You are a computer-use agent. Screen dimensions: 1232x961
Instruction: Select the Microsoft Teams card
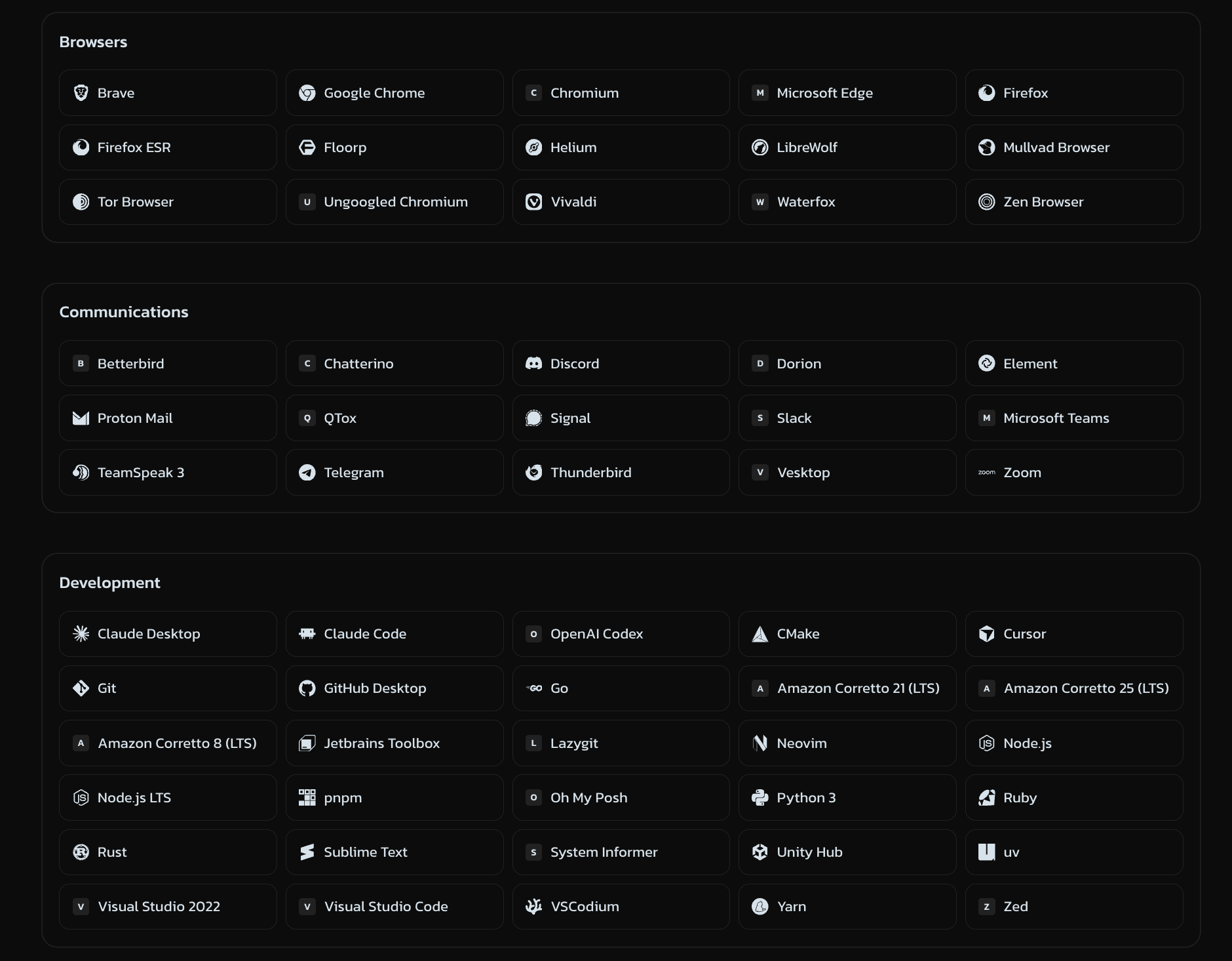1074,418
